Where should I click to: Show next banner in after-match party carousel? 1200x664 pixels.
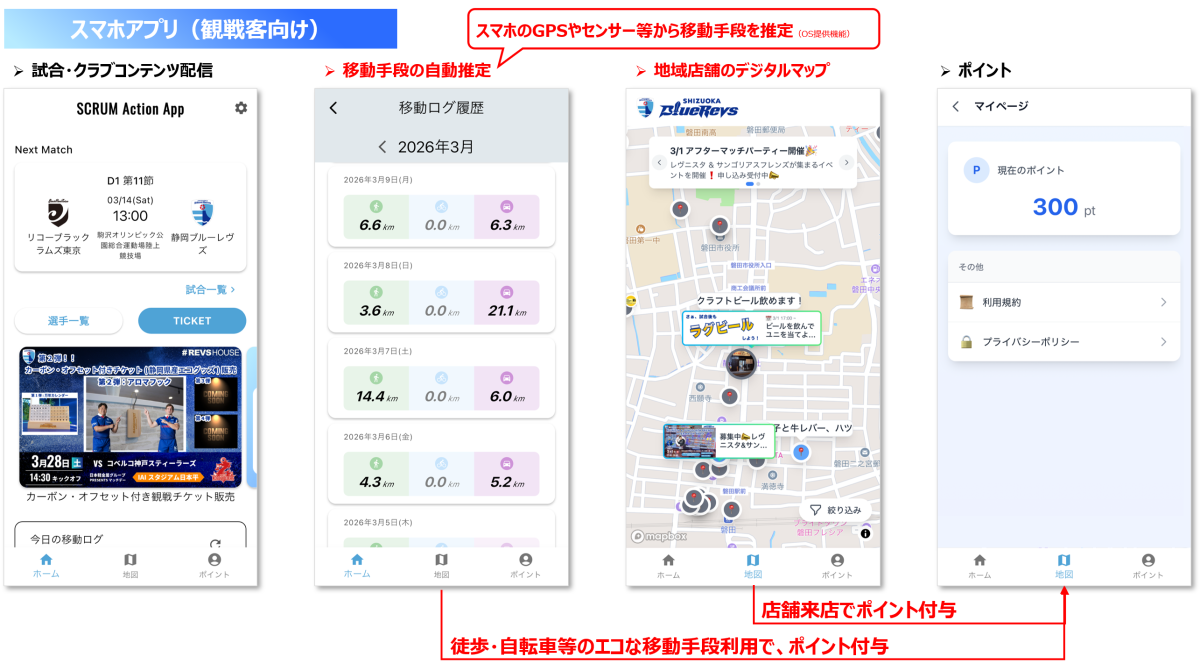tap(845, 163)
